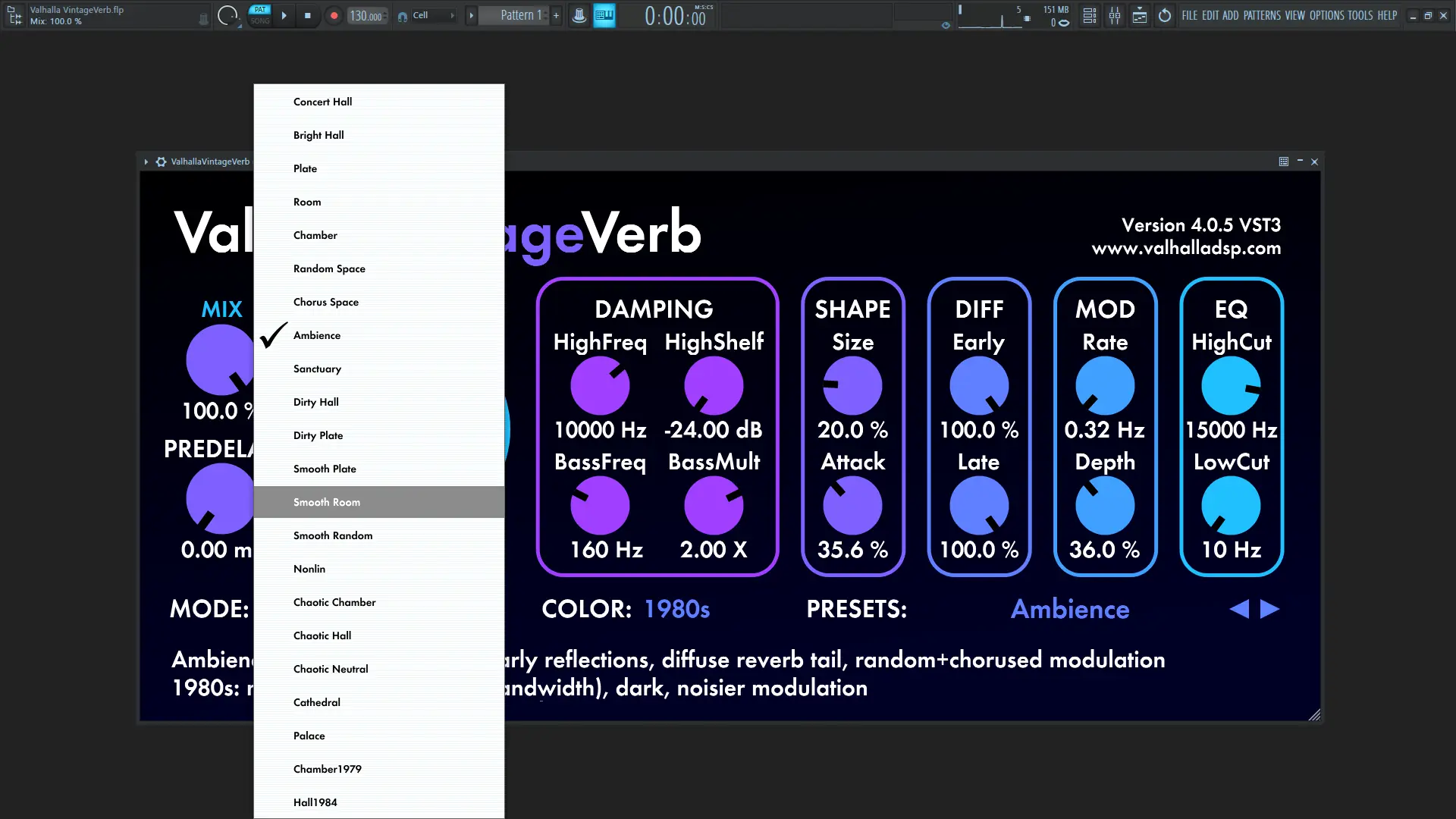Click the stop playback button
This screenshot has width=1456, height=819.
(x=307, y=15)
